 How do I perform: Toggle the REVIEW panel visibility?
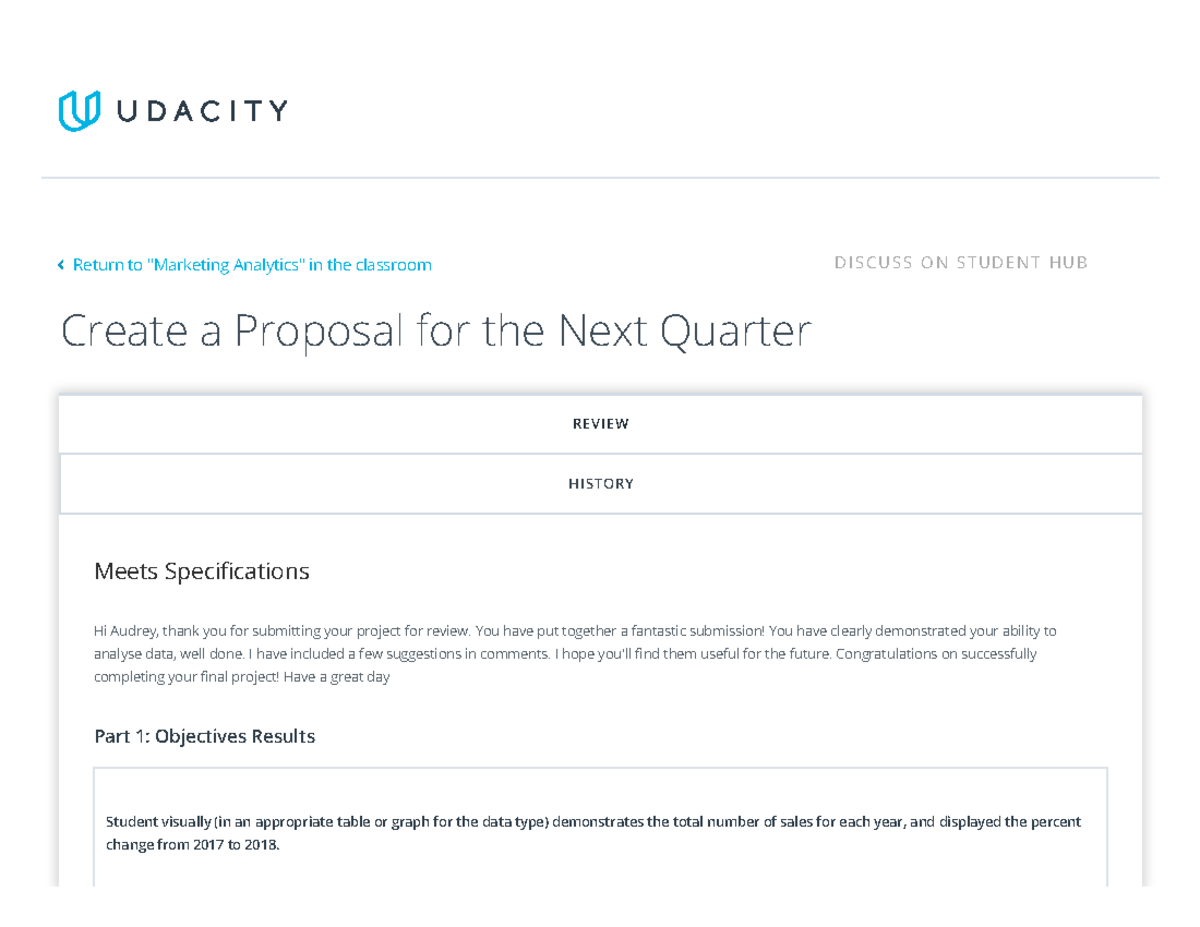tap(601, 423)
